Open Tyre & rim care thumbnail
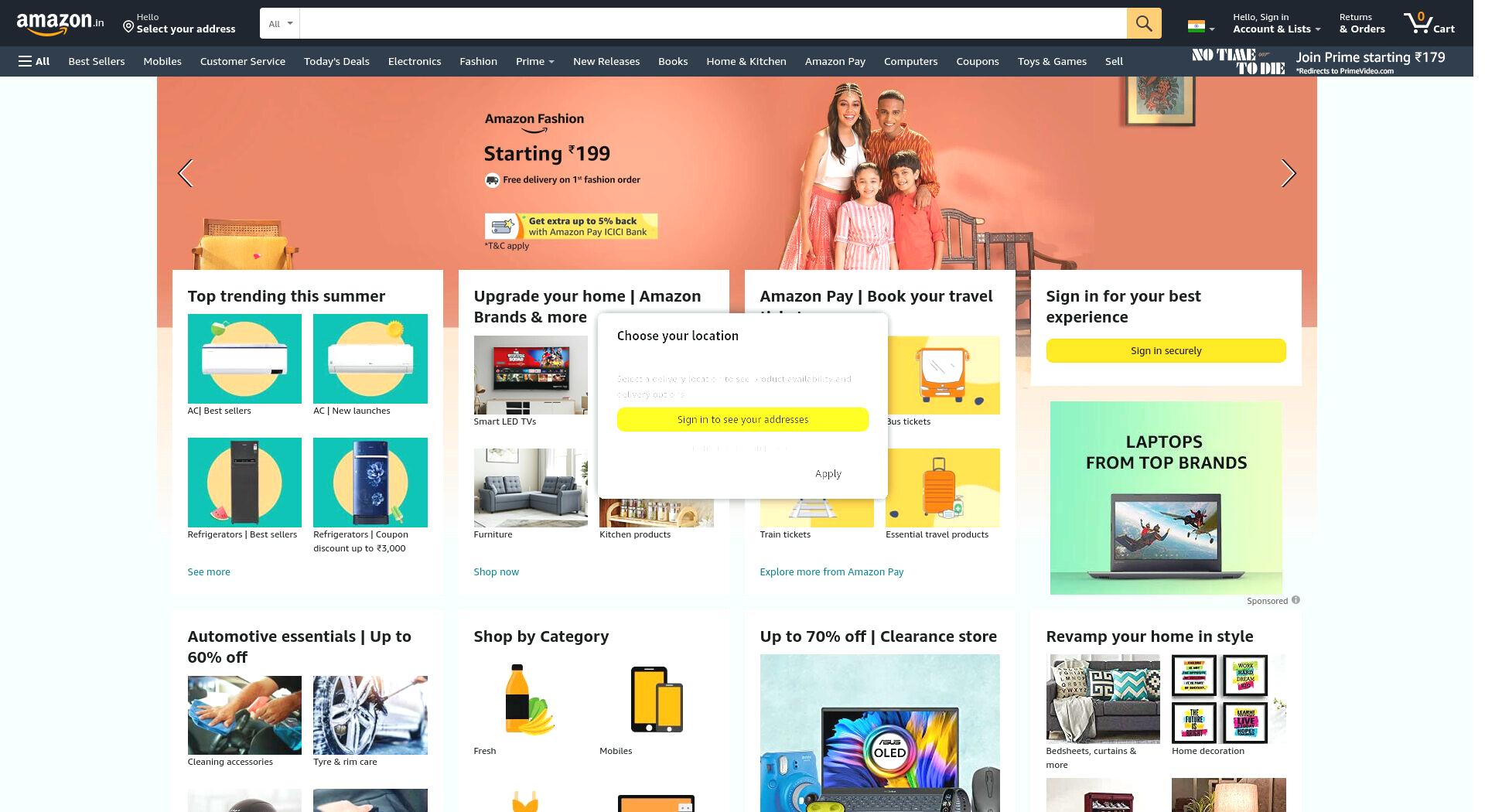Image resolution: width=1485 pixels, height=812 pixels. (x=370, y=715)
